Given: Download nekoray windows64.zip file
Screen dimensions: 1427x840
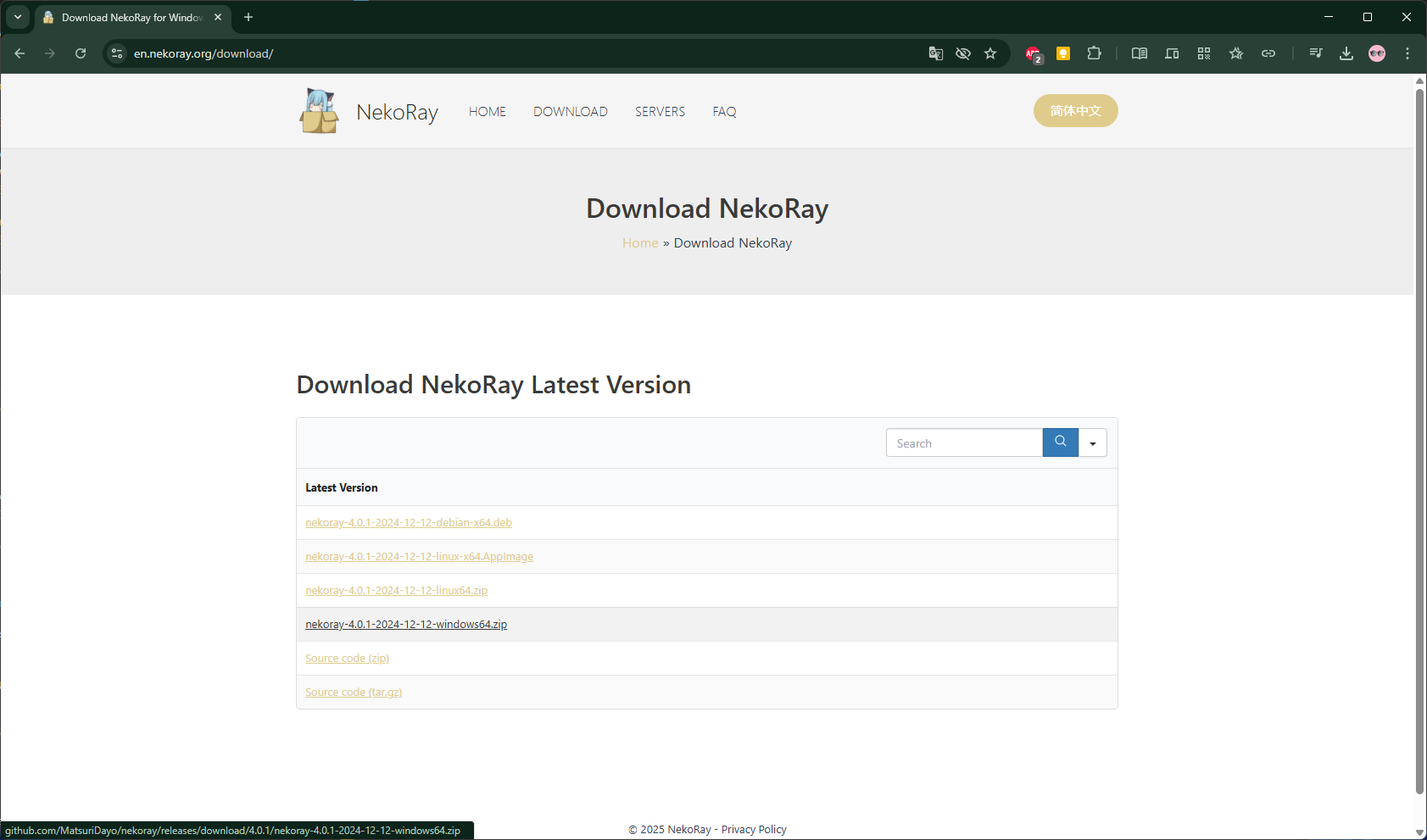Looking at the screenshot, I should coord(406,625).
